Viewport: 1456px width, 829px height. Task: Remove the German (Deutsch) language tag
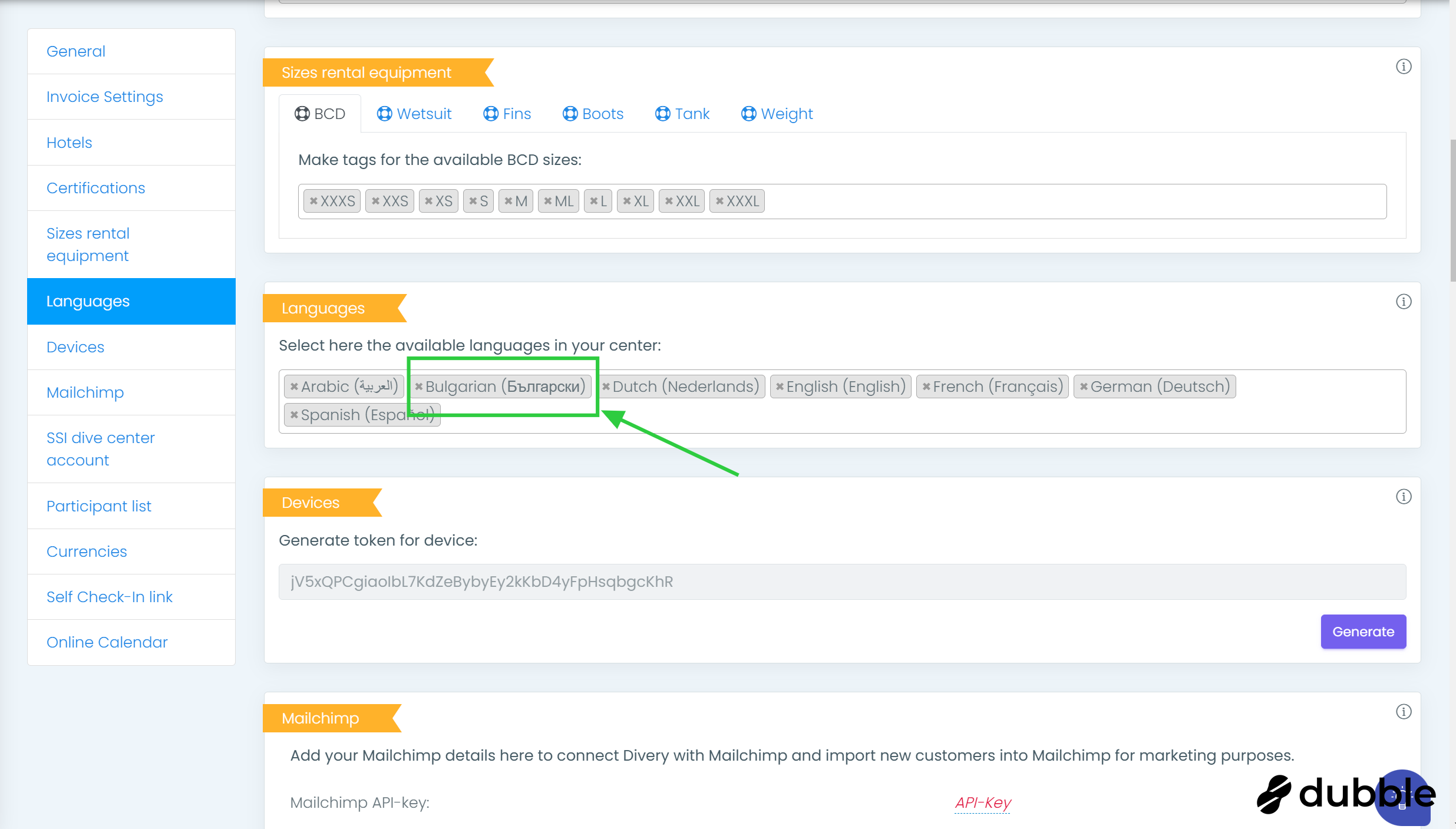1083,387
